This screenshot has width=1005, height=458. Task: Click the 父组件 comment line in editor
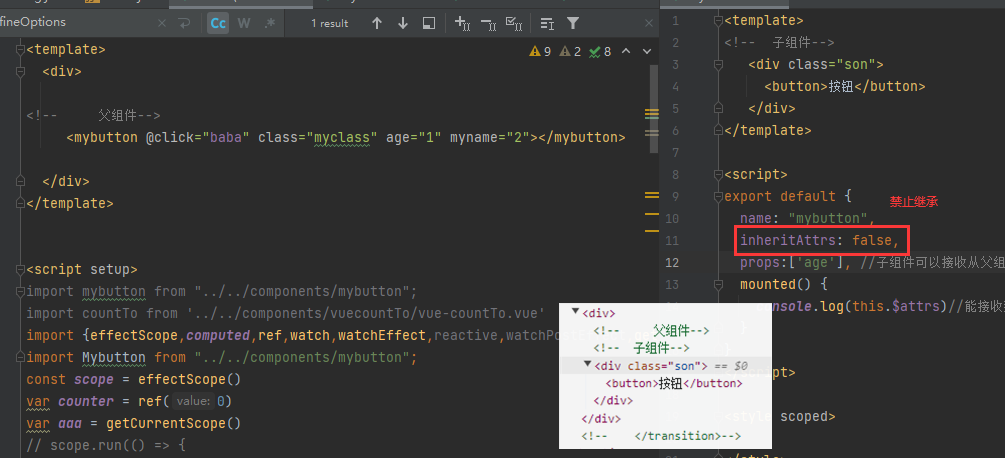click(94, 115)
